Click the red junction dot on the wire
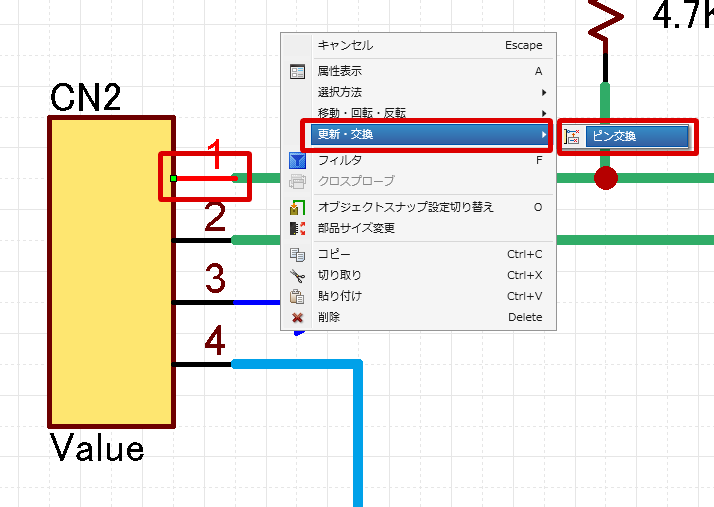 click(605, 178)
